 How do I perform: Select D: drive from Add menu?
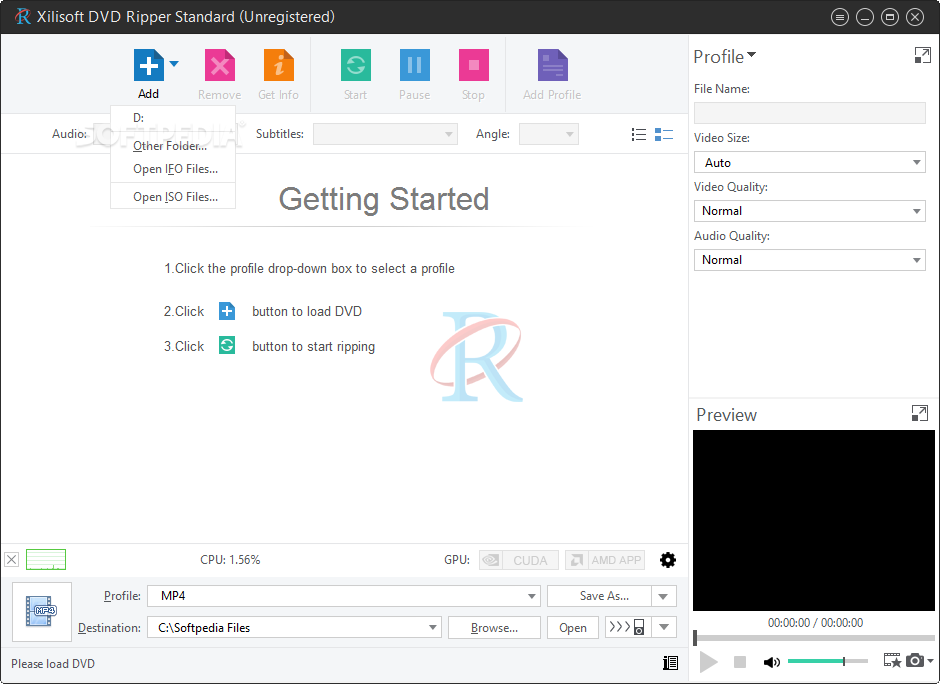coord(173,118)
